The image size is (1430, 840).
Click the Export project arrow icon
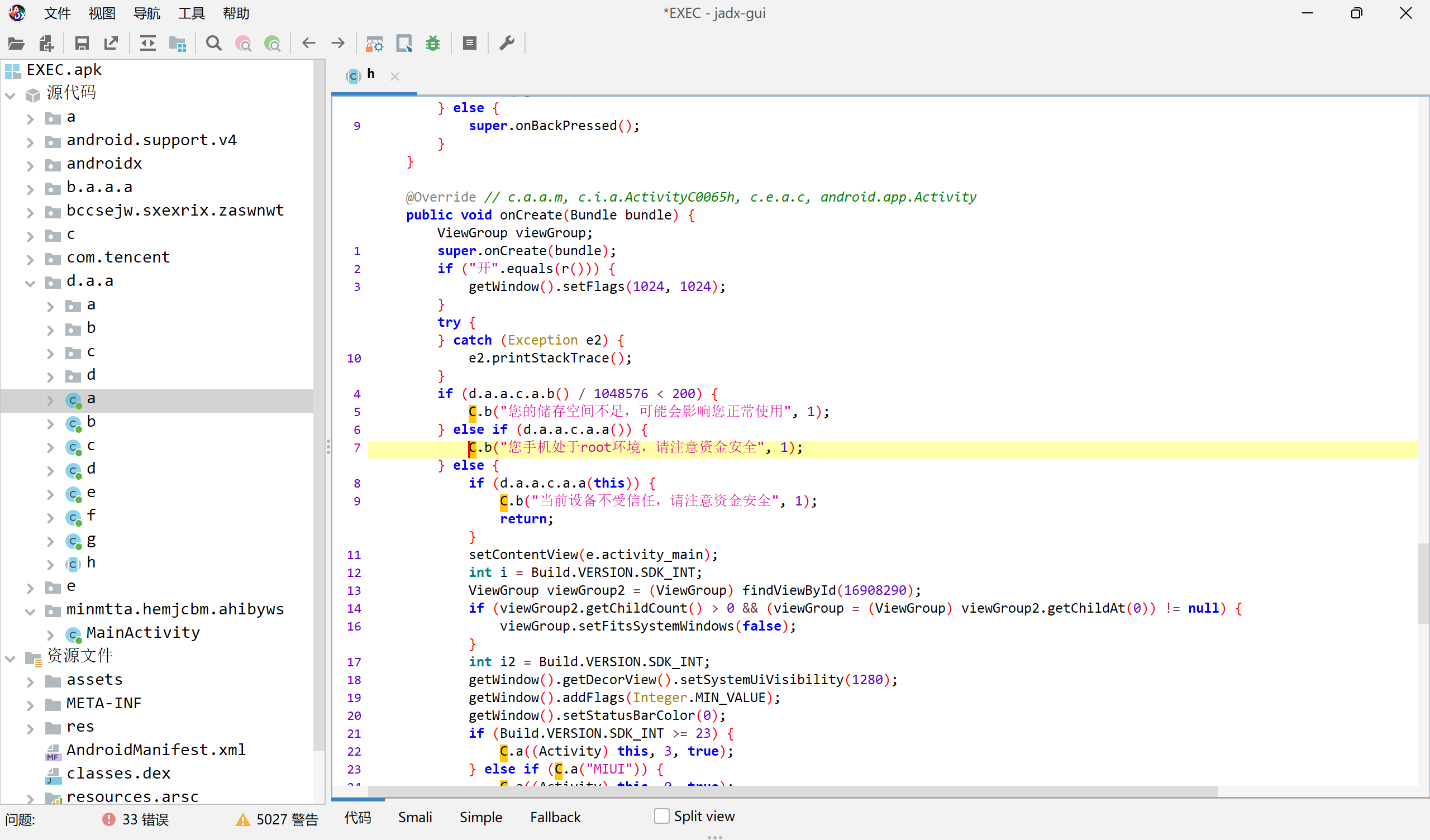tap(111, 43)
